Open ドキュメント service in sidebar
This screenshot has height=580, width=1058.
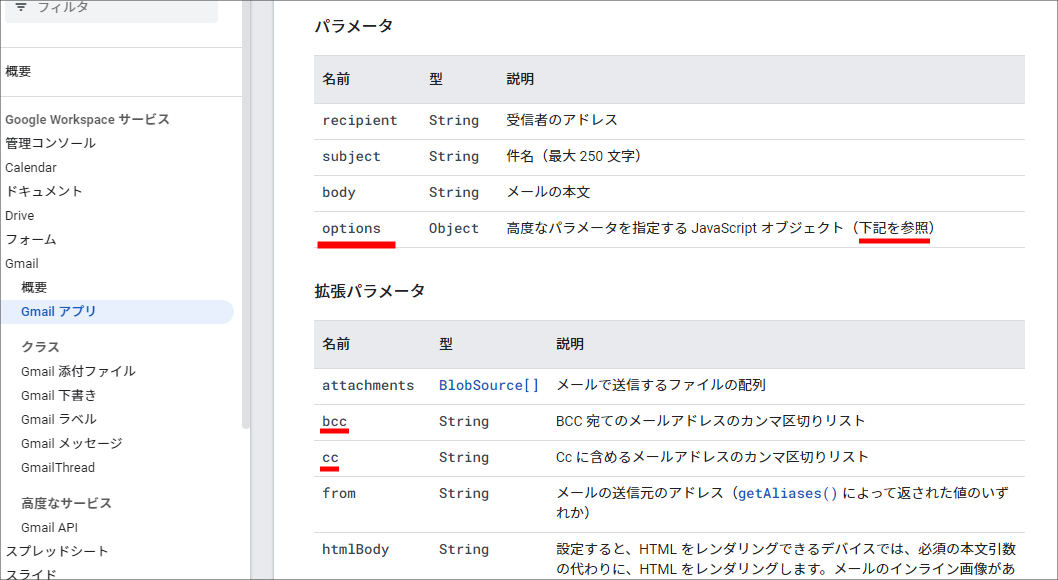tap(44, 192)
